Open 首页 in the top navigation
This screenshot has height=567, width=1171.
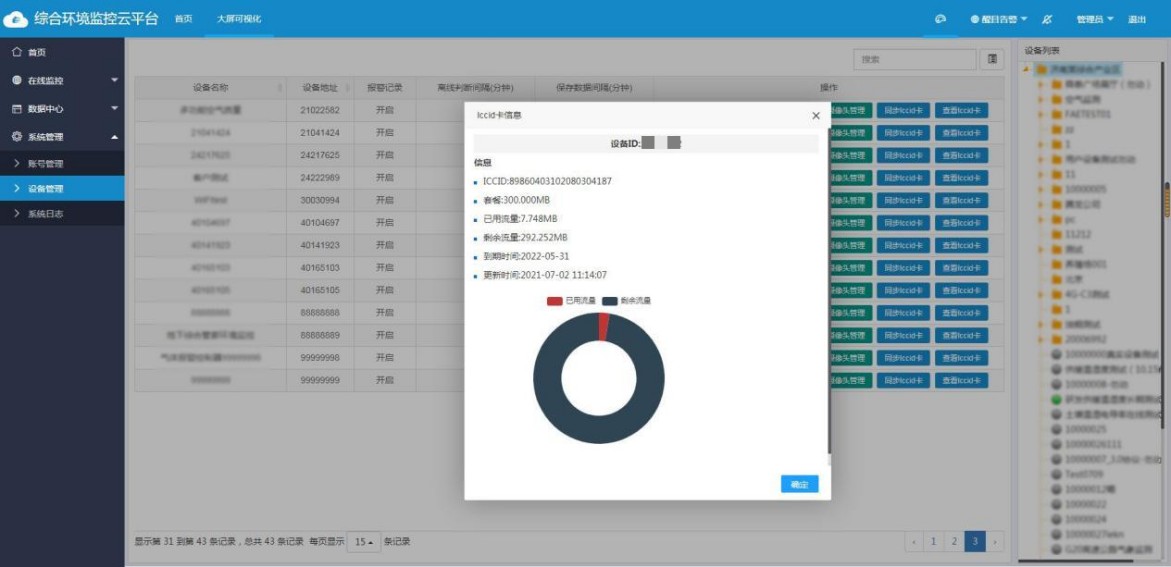183,19
